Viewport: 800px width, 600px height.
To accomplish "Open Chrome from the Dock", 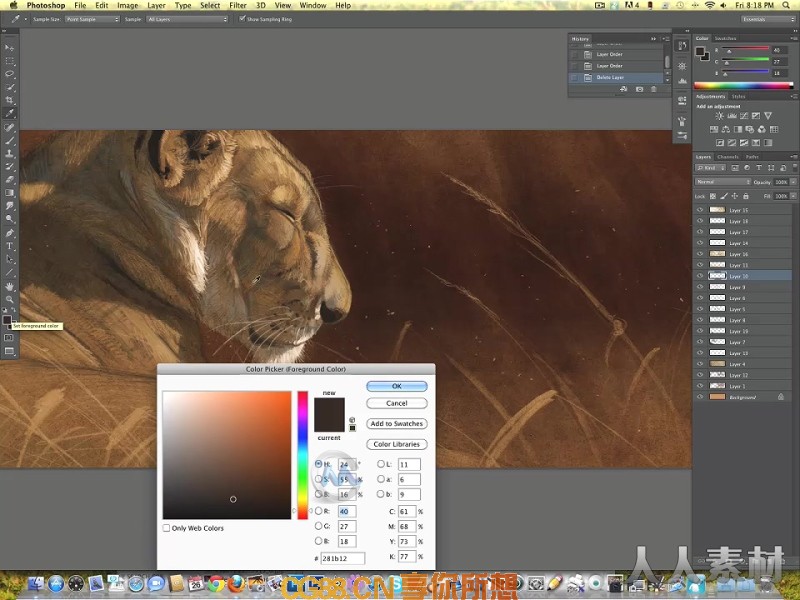I will [215, 583].
